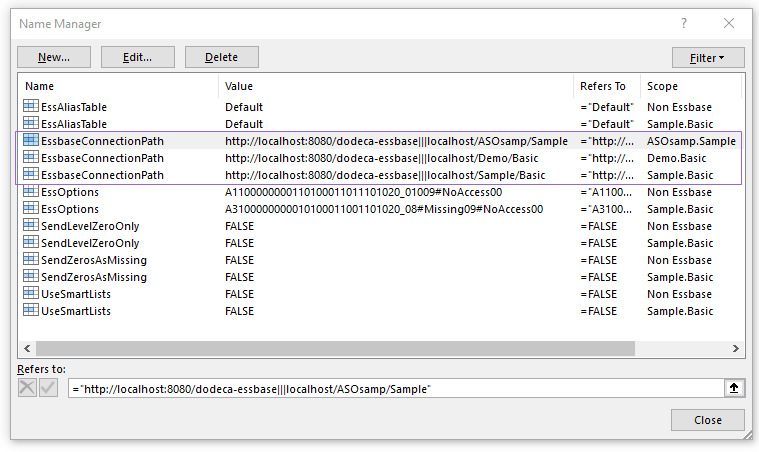
Task: Select UseSmartLists icon with Sample.Basic scope
Action: click(x=30, y=310)
